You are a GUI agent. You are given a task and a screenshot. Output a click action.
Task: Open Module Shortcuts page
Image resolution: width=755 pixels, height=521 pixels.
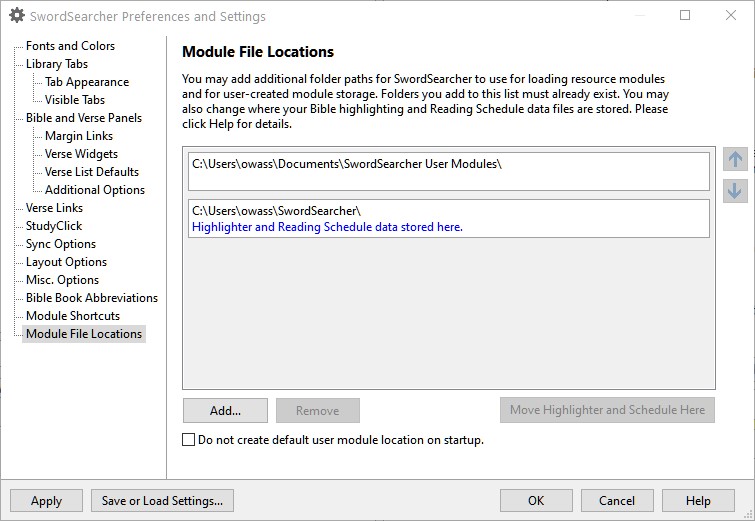pyautogui.click(x=73, y=316)
